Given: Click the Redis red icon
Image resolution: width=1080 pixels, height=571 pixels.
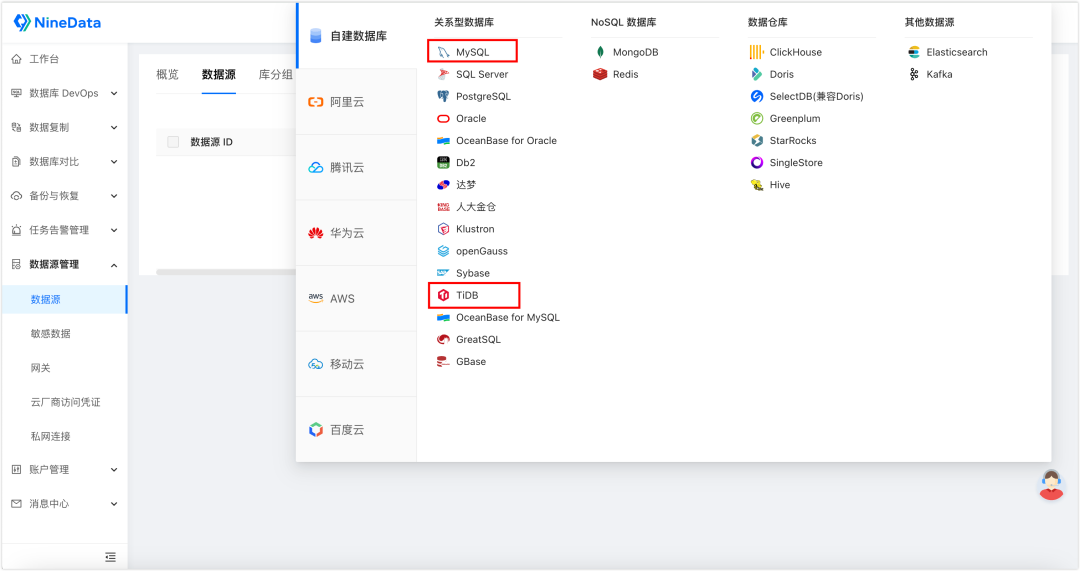Looking at the screenshot, I should pyautogui.click(x=601, y=74).
